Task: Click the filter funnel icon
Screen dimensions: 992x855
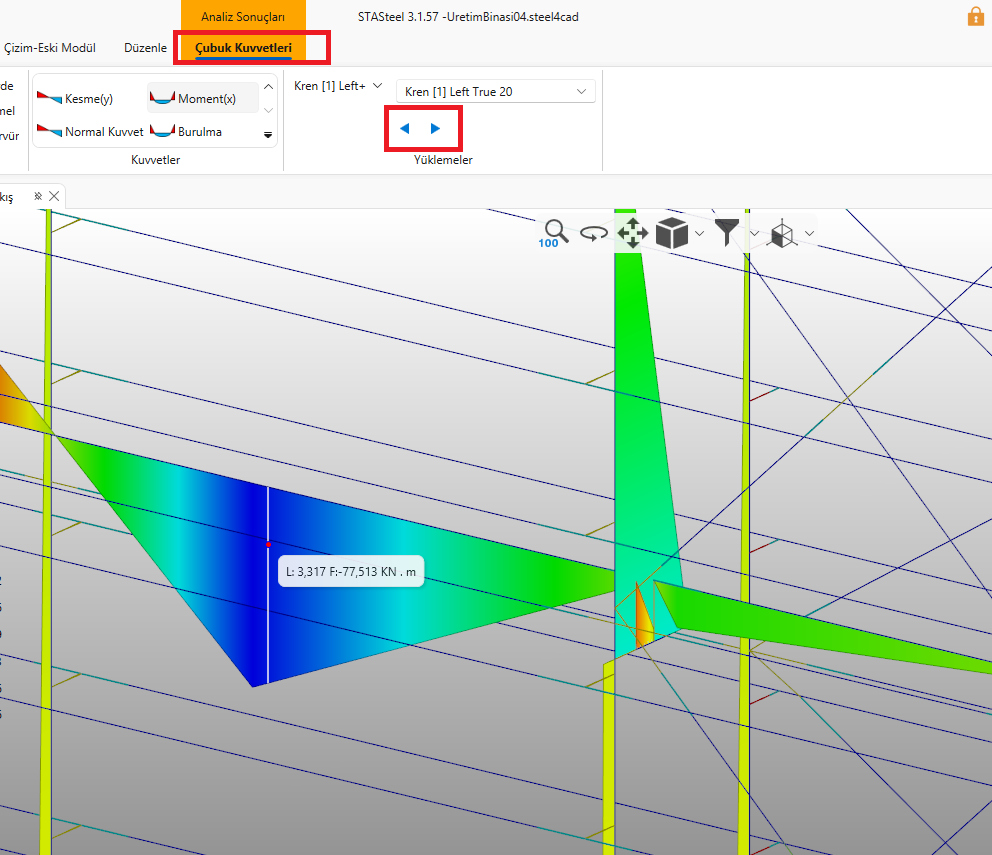Action: [x=727, y=233]
